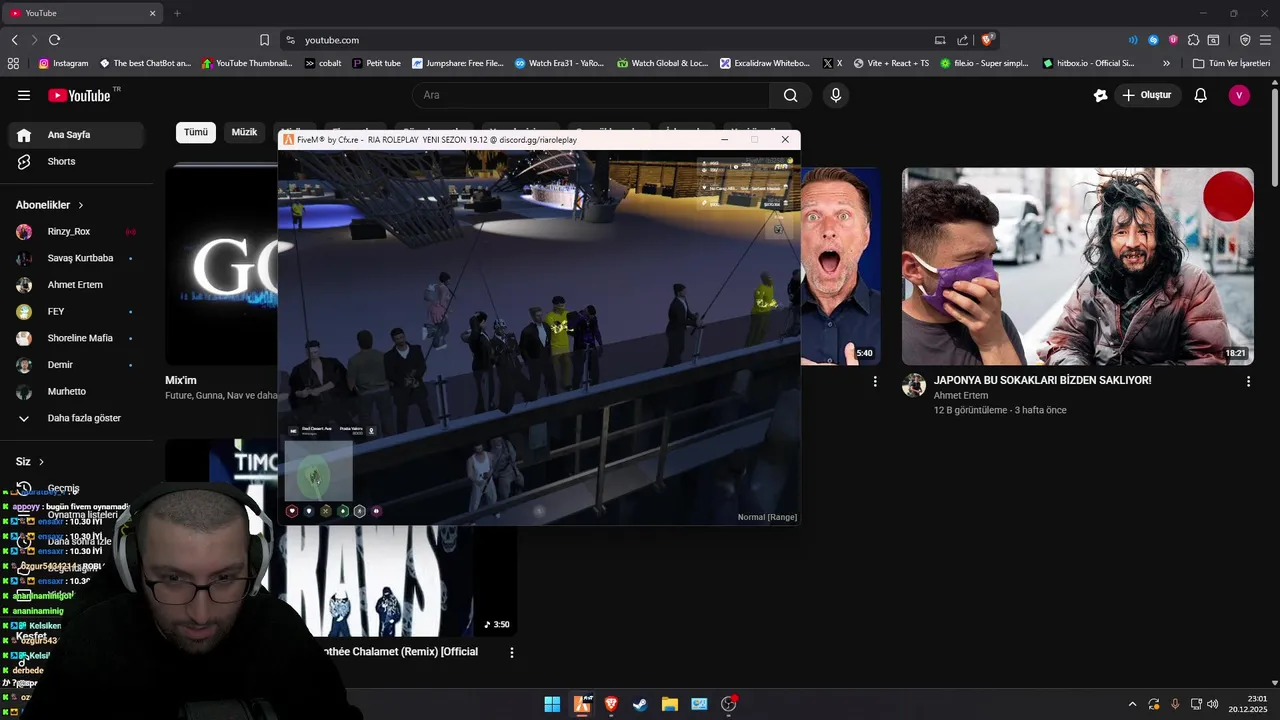
Task: Open more options for the 5:40 video
Action: coord(875,381)
